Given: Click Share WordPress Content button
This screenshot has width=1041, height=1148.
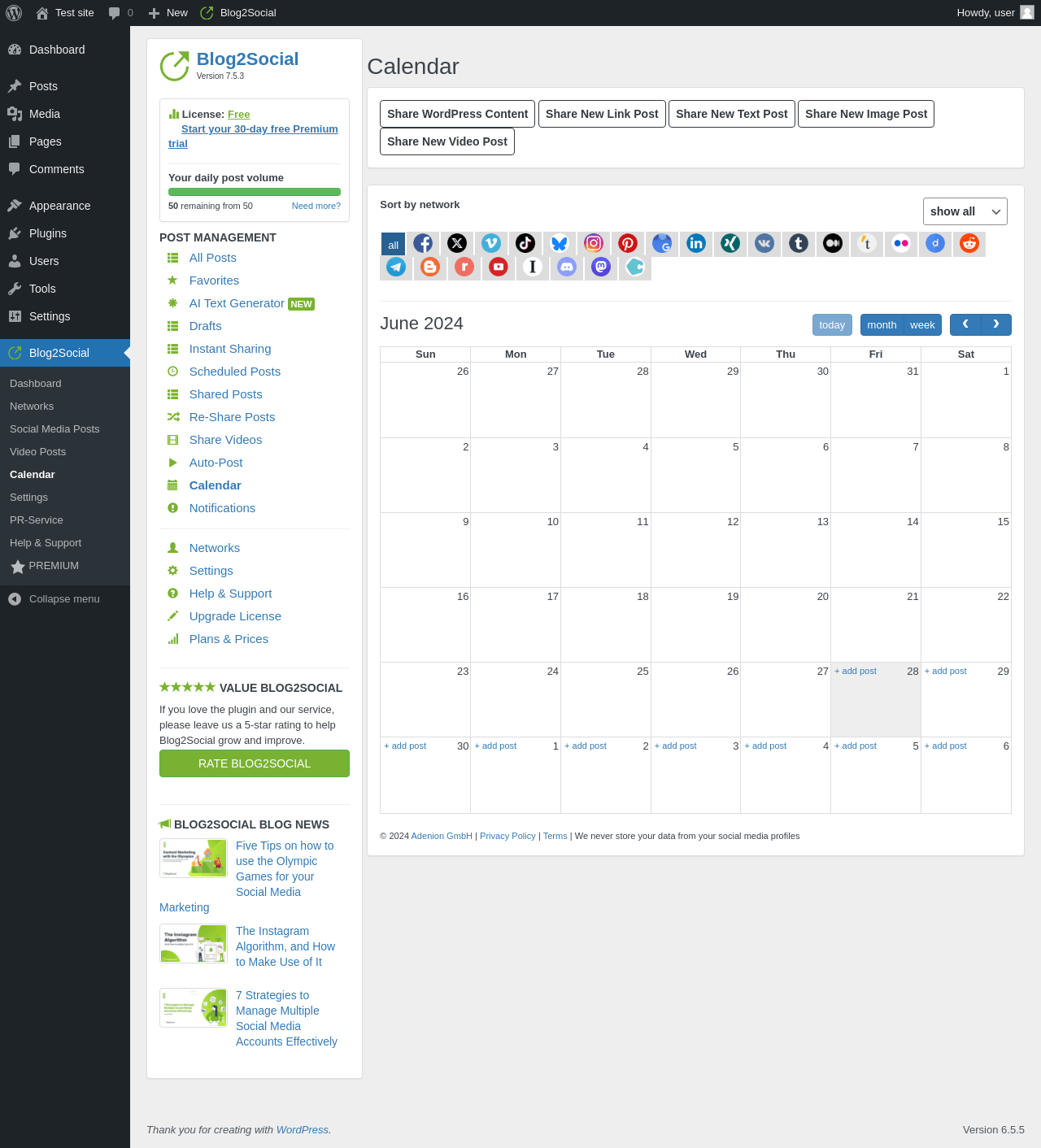Looking at the screenshot, I should [x=458, y=114].
